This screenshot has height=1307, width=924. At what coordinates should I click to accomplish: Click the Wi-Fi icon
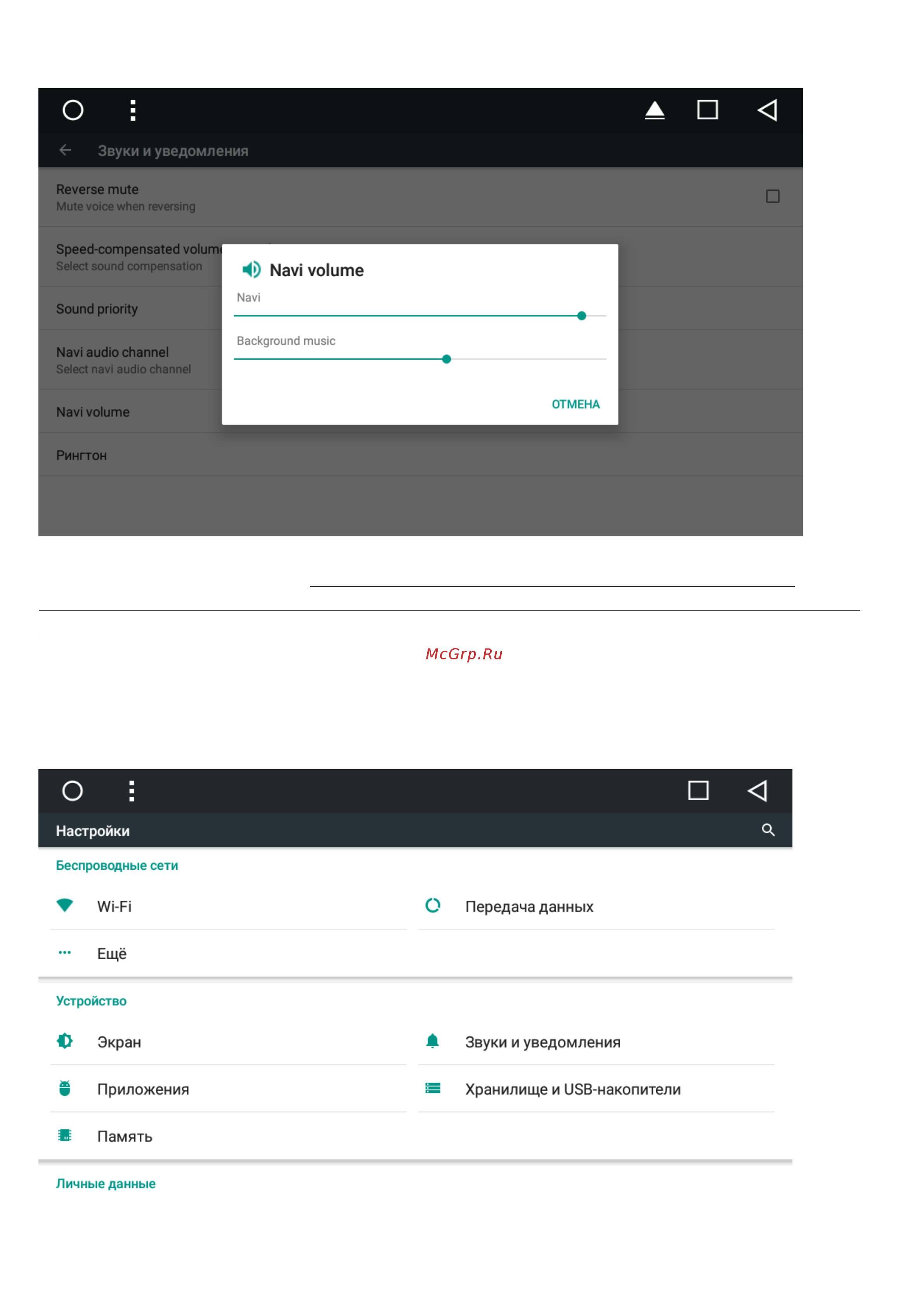65,905
